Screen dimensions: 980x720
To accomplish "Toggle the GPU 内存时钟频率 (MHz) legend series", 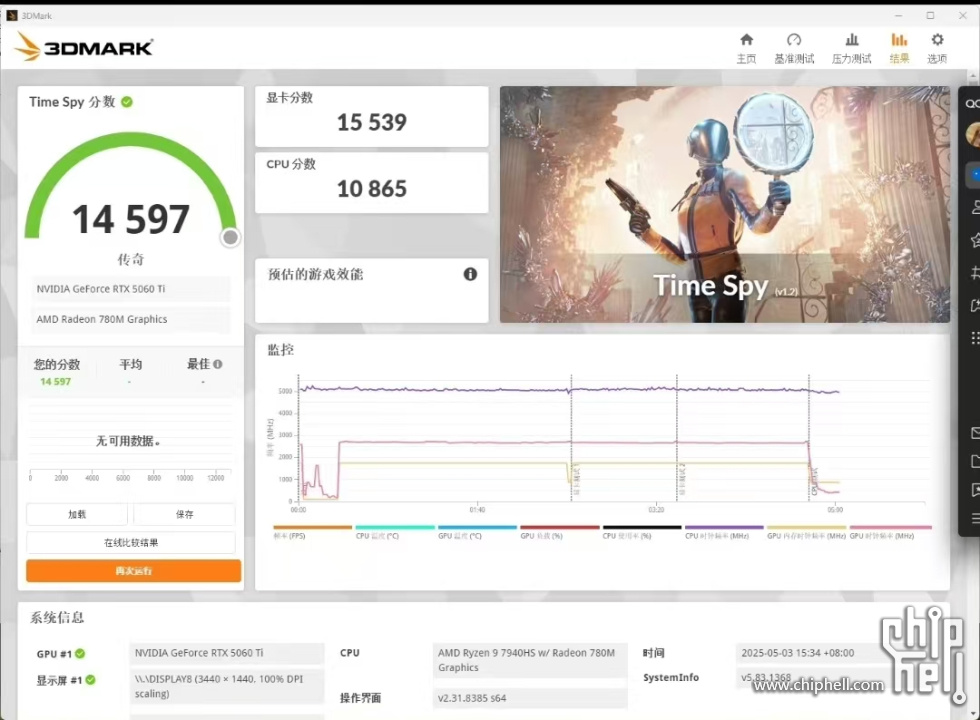I will coord(806,532).
